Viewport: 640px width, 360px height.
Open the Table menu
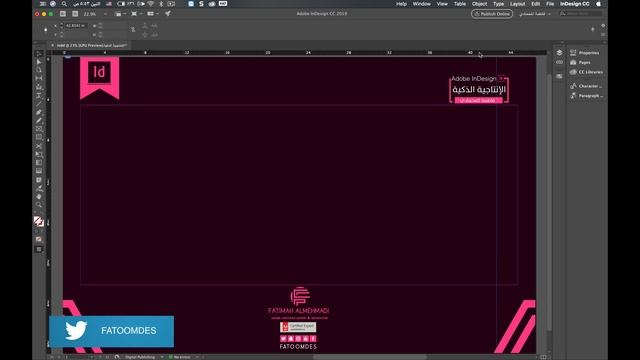pos(460,4)
